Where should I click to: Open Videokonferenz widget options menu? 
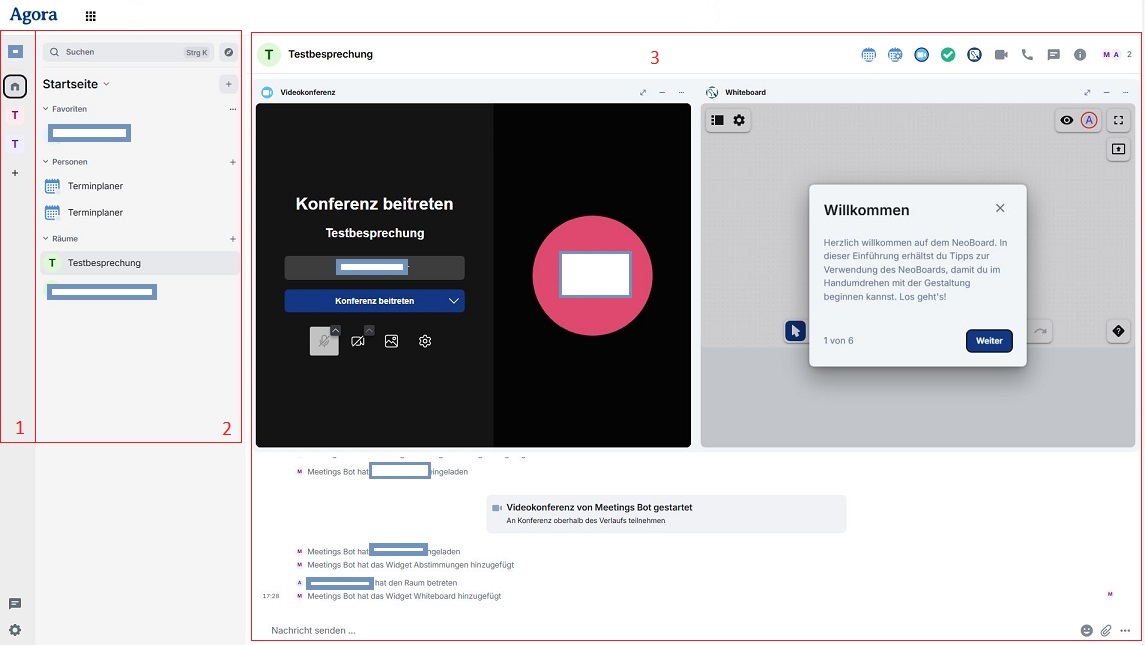681,92
